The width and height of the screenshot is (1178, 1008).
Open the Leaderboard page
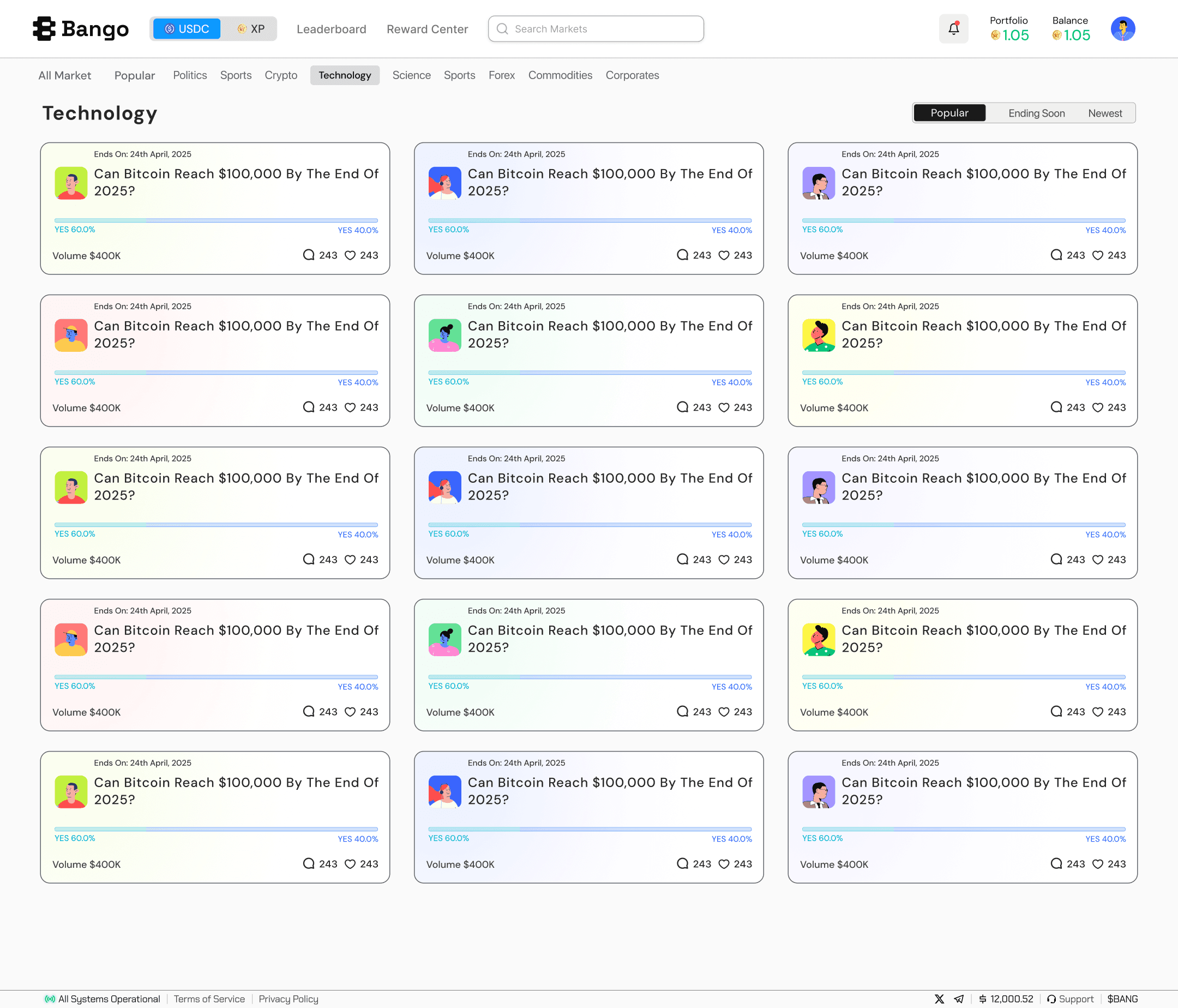pyautogui.click(x=331, y=29)
